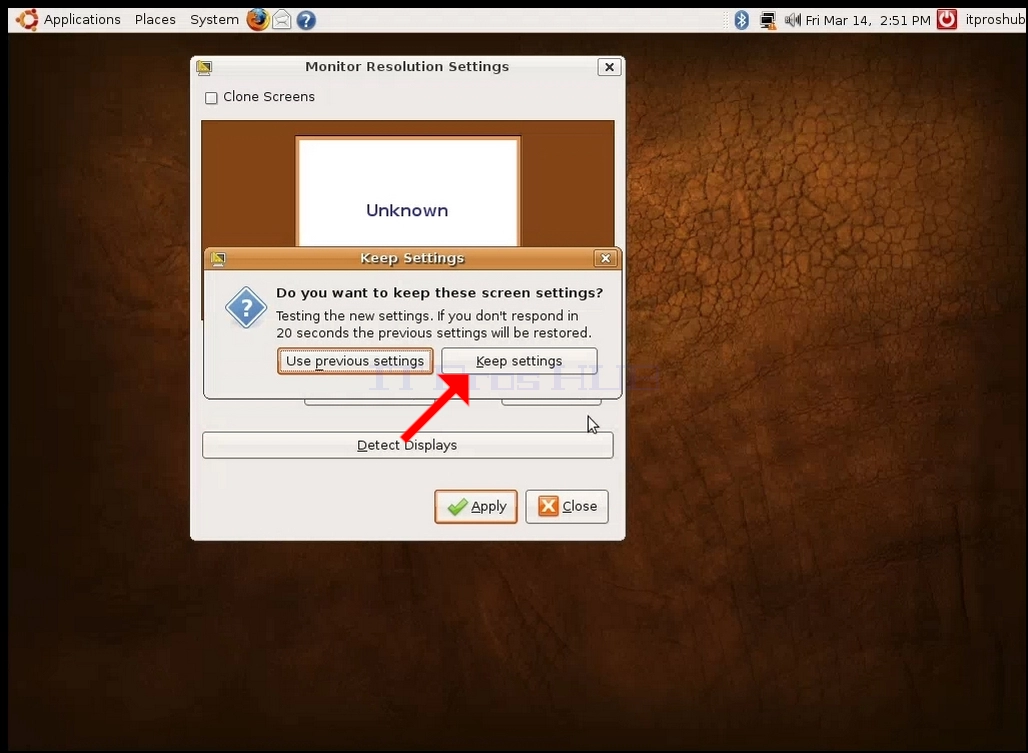Click the Detect Displays button
The image size is (1028, 753).
(x=408, y=445)
